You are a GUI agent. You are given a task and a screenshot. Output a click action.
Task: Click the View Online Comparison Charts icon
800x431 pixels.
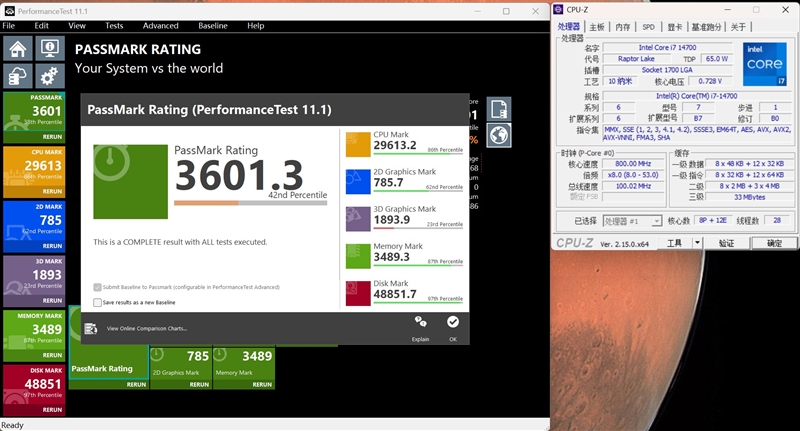[x=91, y=328]
